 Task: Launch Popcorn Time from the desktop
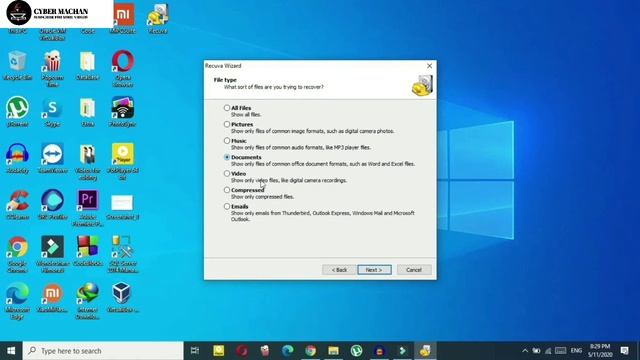click(x=52, y=68)
